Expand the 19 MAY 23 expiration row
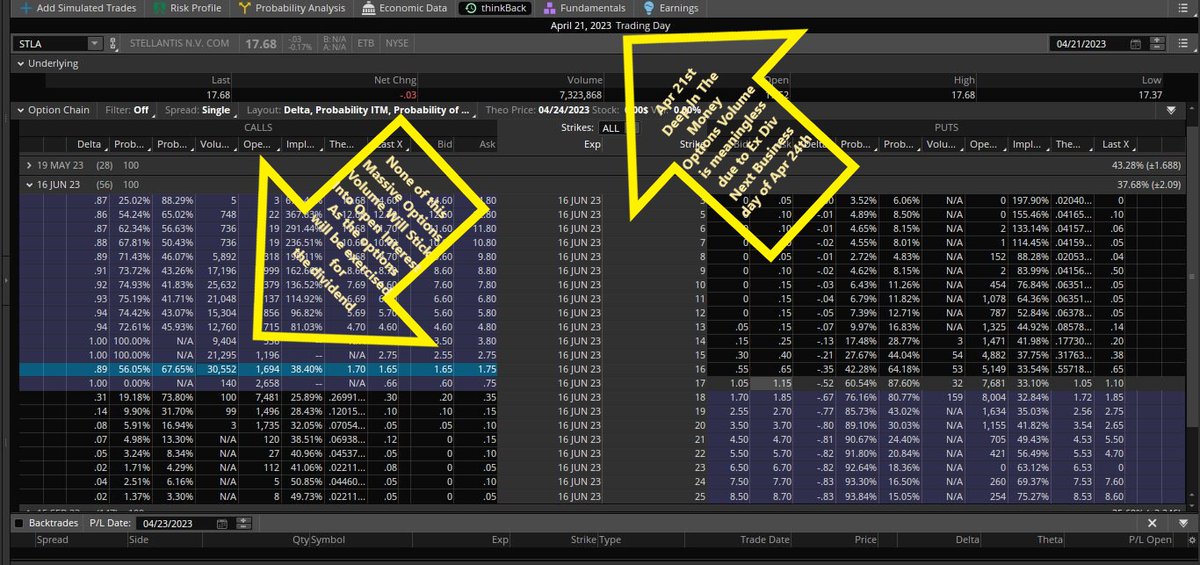Image resolution: width=1200 pixels, height=565 pixels. click(x=29, y=164)
